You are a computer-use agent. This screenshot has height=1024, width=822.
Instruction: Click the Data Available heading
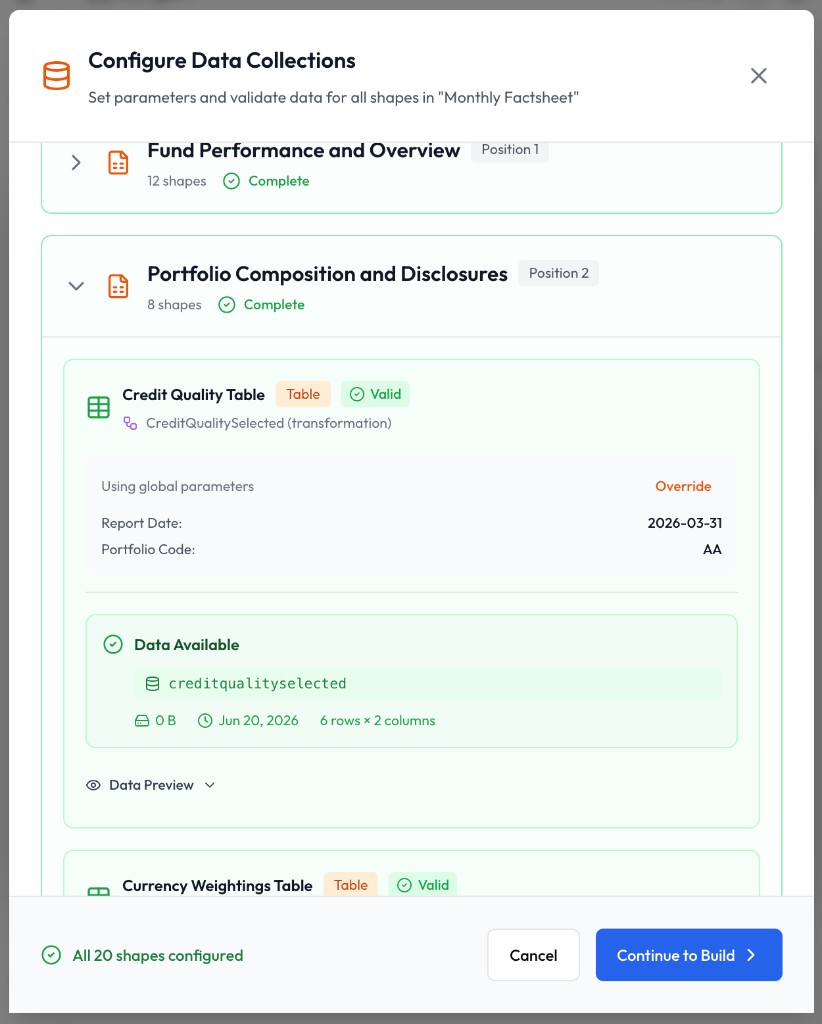pos(187,645)
